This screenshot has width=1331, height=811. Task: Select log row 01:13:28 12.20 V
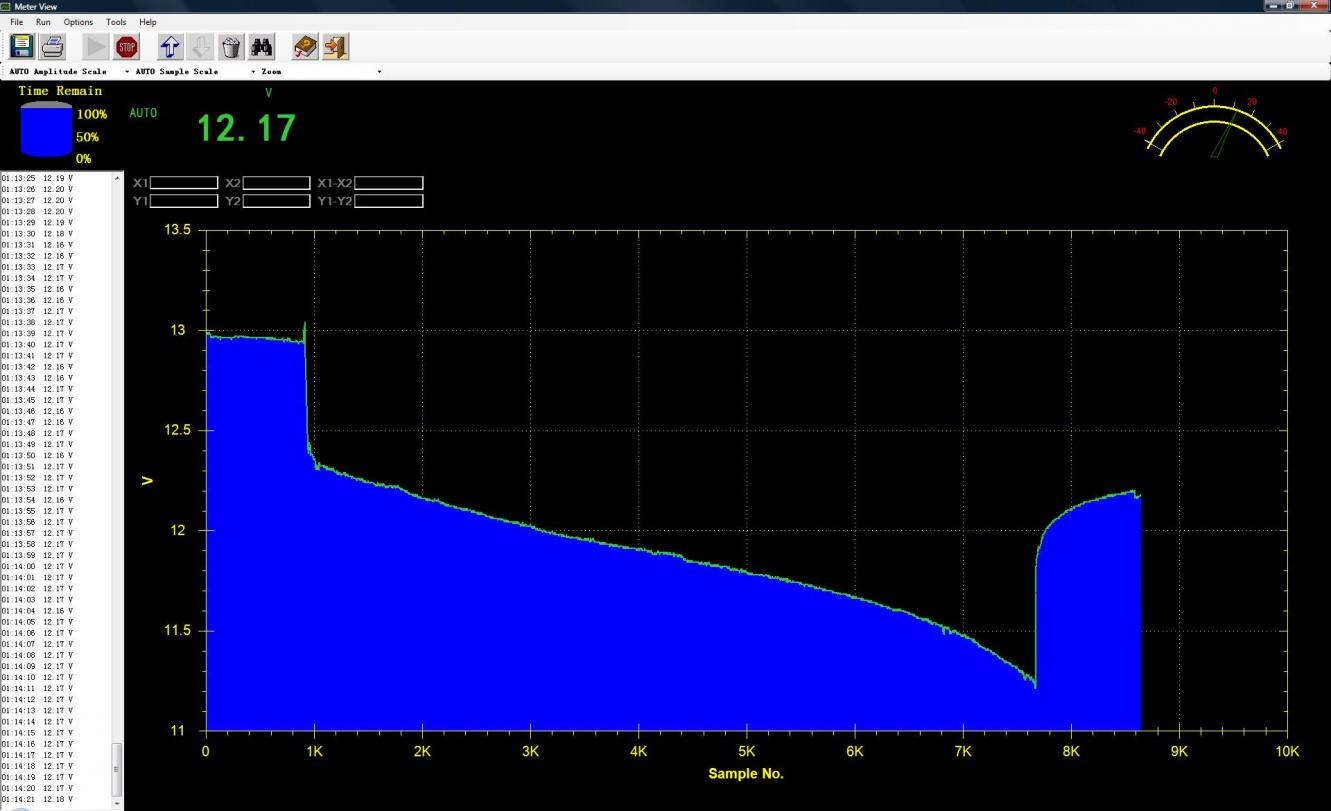(37, 211)
